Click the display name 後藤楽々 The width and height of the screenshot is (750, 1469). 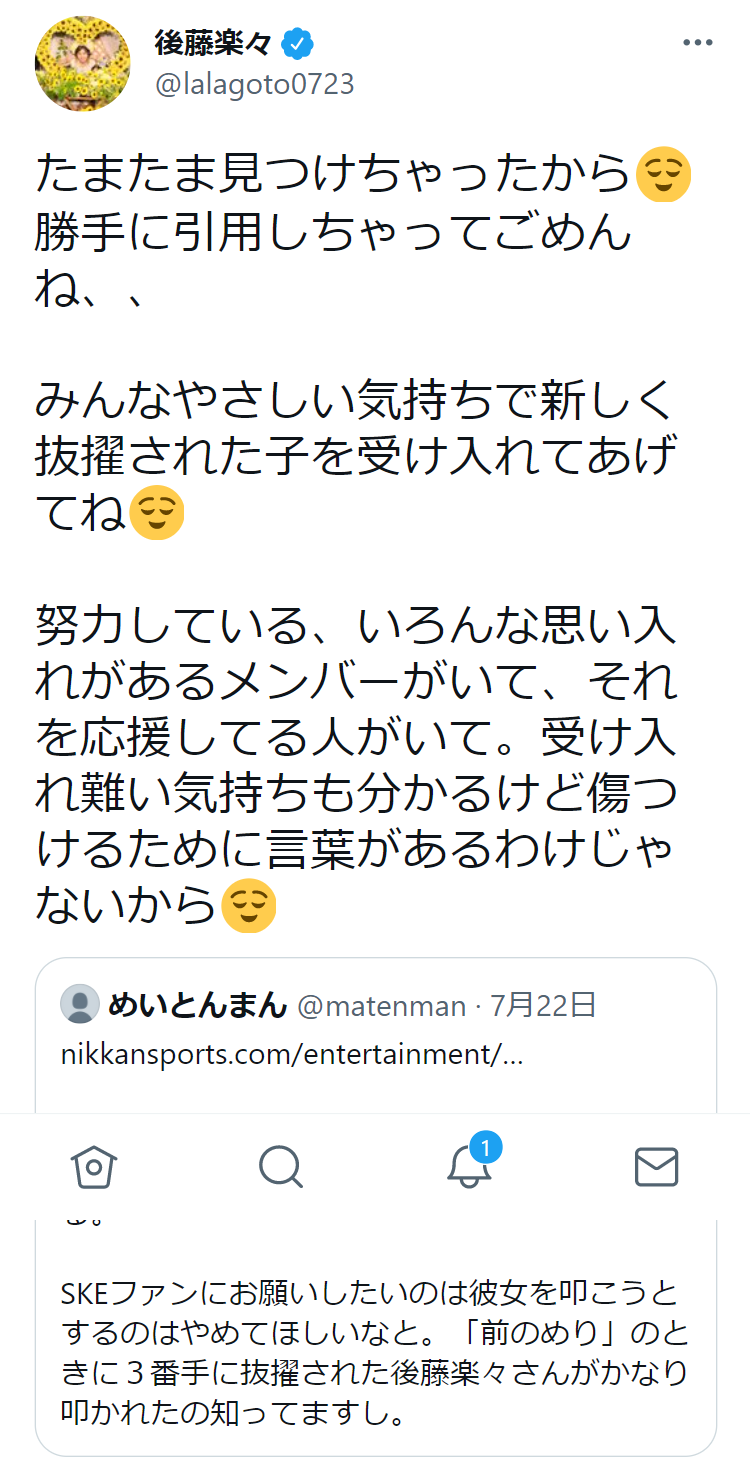pos(214,43)
